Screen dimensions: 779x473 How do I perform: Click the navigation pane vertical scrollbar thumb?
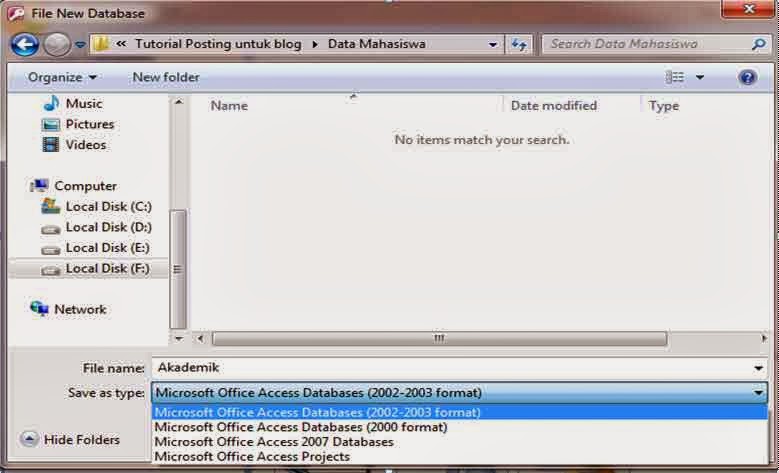pos(178,269)
